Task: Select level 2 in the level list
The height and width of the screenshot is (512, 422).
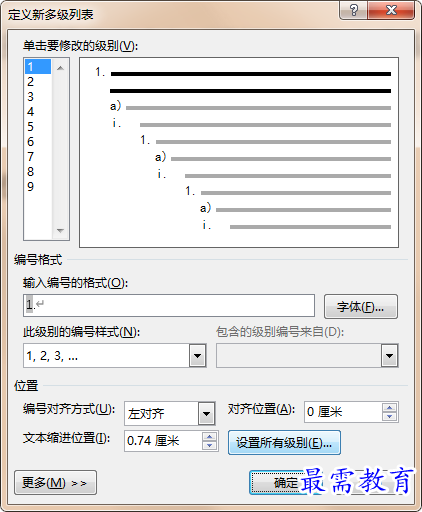Action: [x=38, y=81]
